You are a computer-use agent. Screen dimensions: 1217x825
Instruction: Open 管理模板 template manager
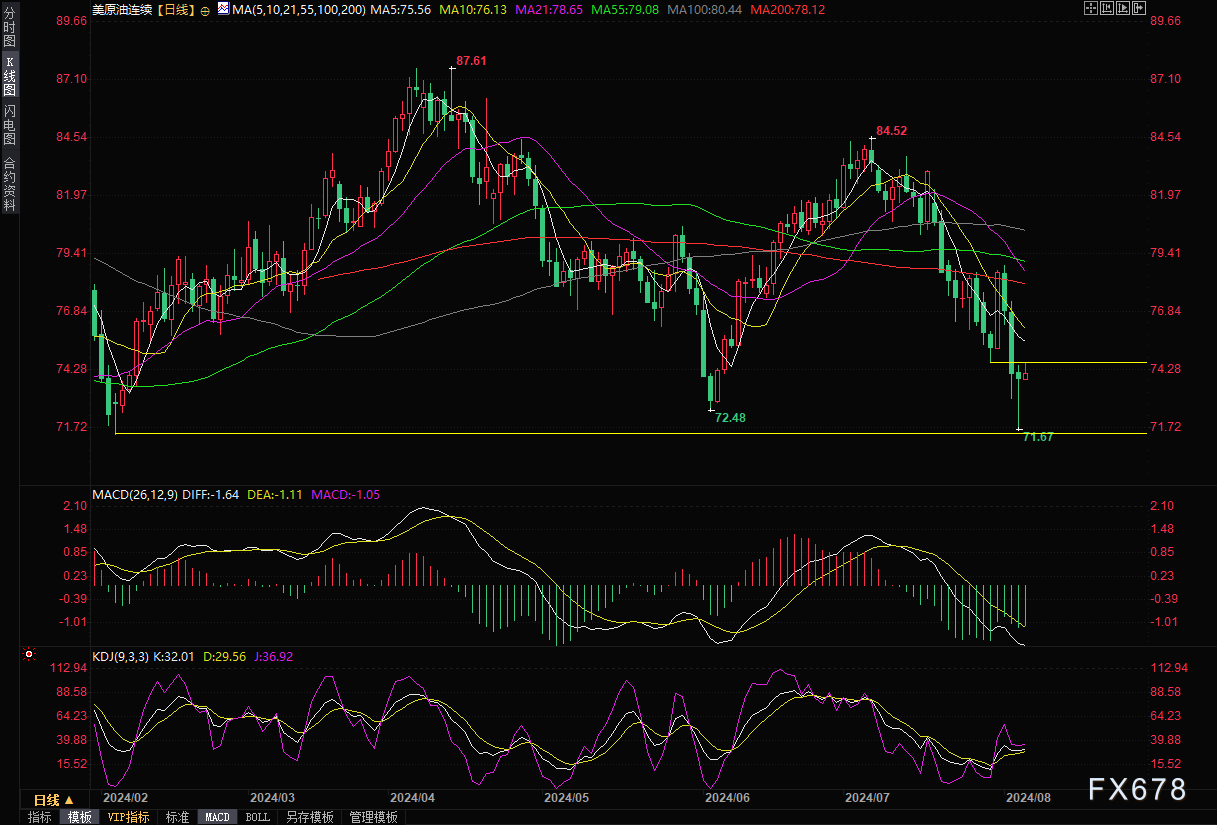(x=373, y=817)
